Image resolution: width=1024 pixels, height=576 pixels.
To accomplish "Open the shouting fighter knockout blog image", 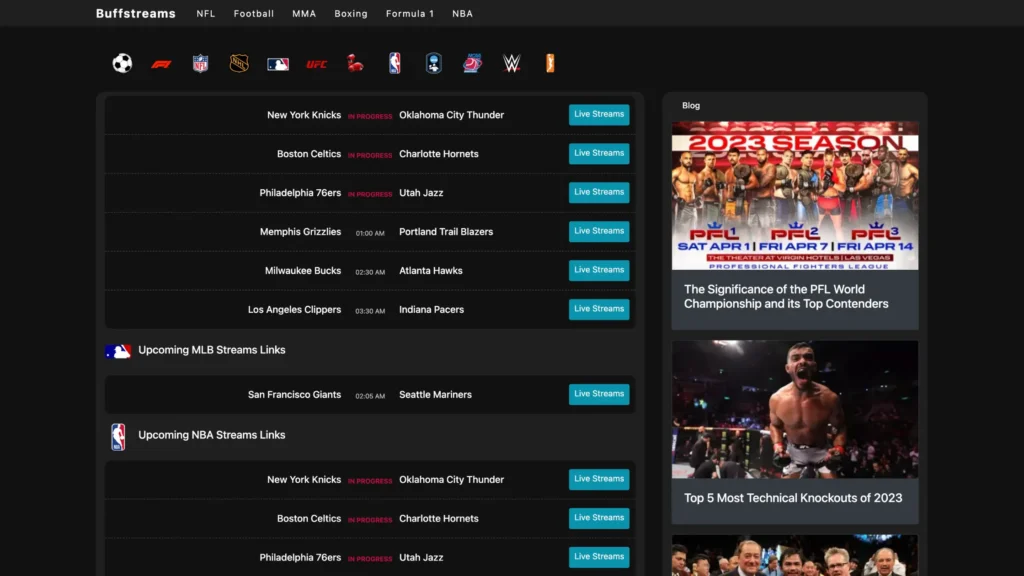I will 795,409.
